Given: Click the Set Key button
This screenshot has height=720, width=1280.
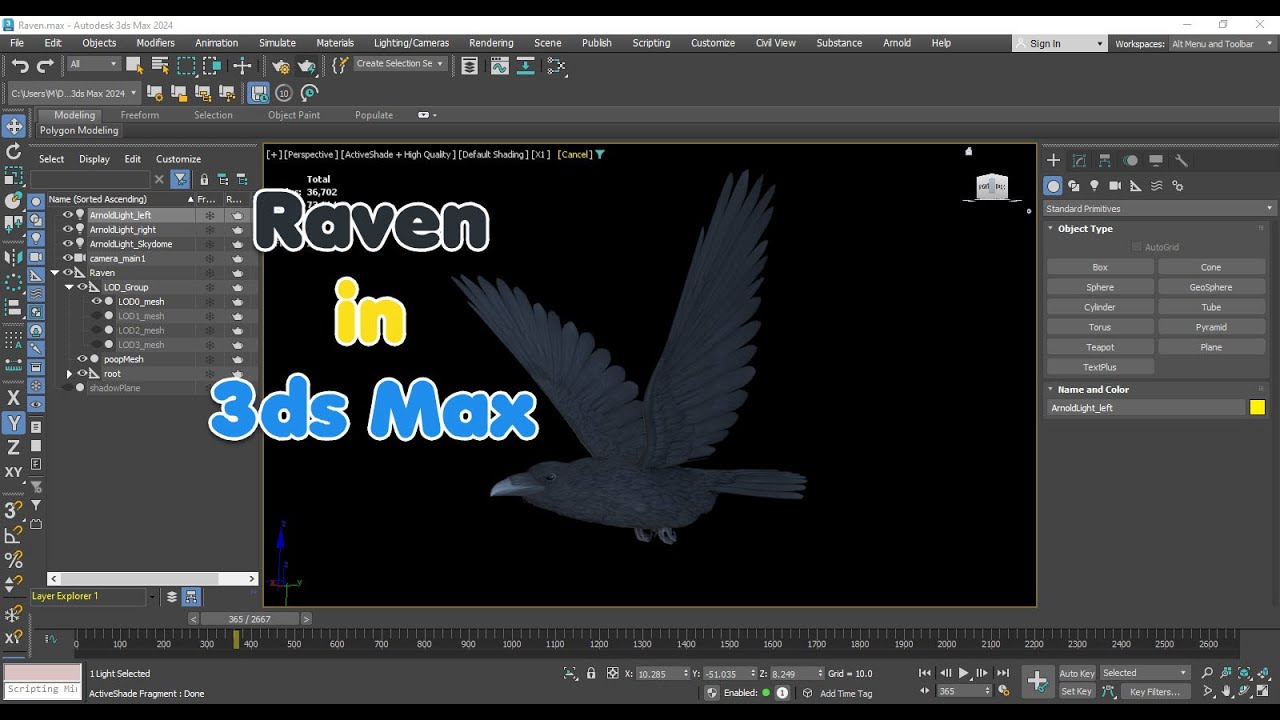Looking at the screenshot, I should pyautogui.click(x=1077, y=691).
